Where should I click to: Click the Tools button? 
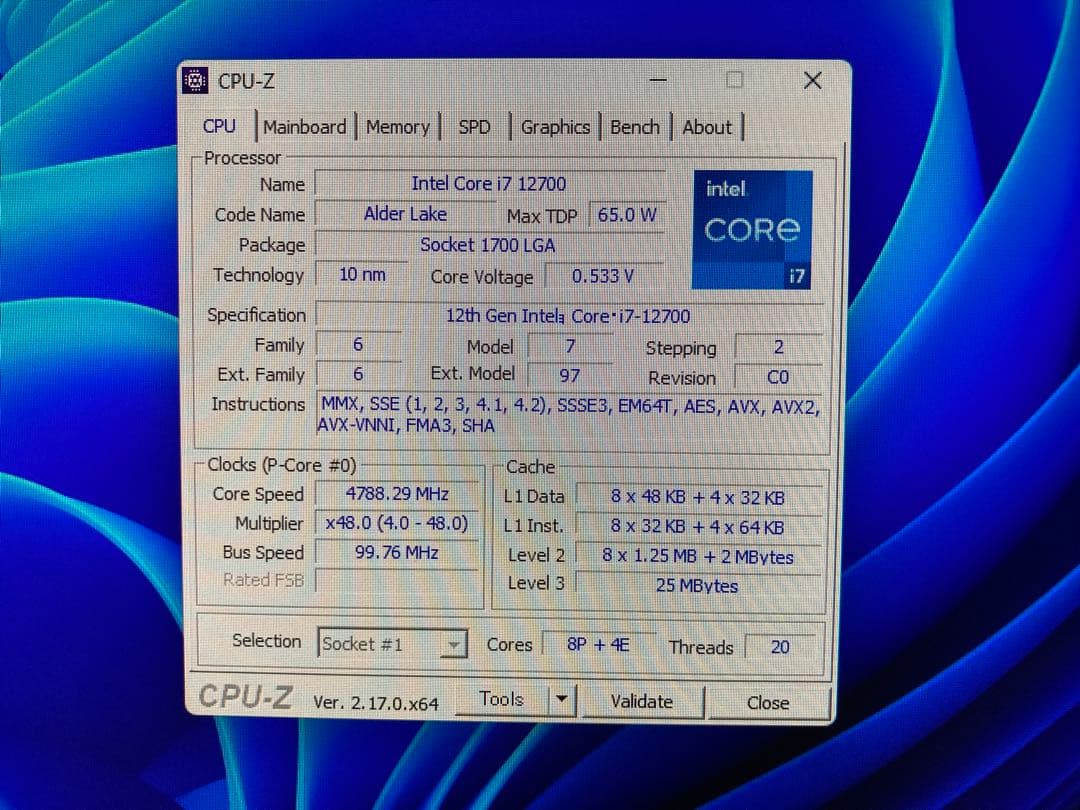[x=501, y=700]
